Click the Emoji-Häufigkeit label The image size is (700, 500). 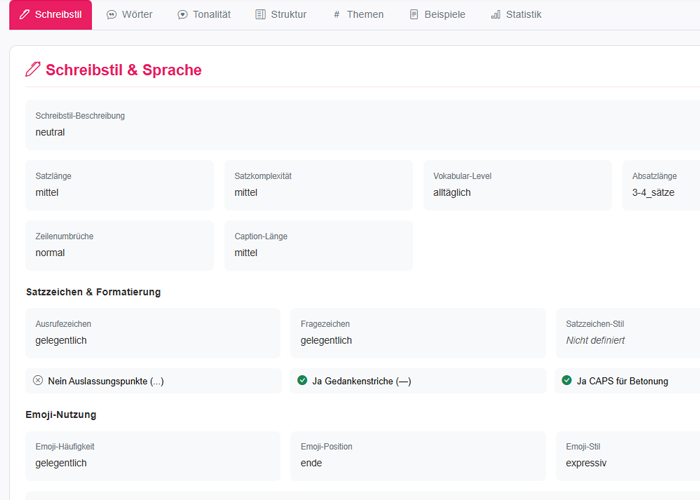tap(65, 446)
